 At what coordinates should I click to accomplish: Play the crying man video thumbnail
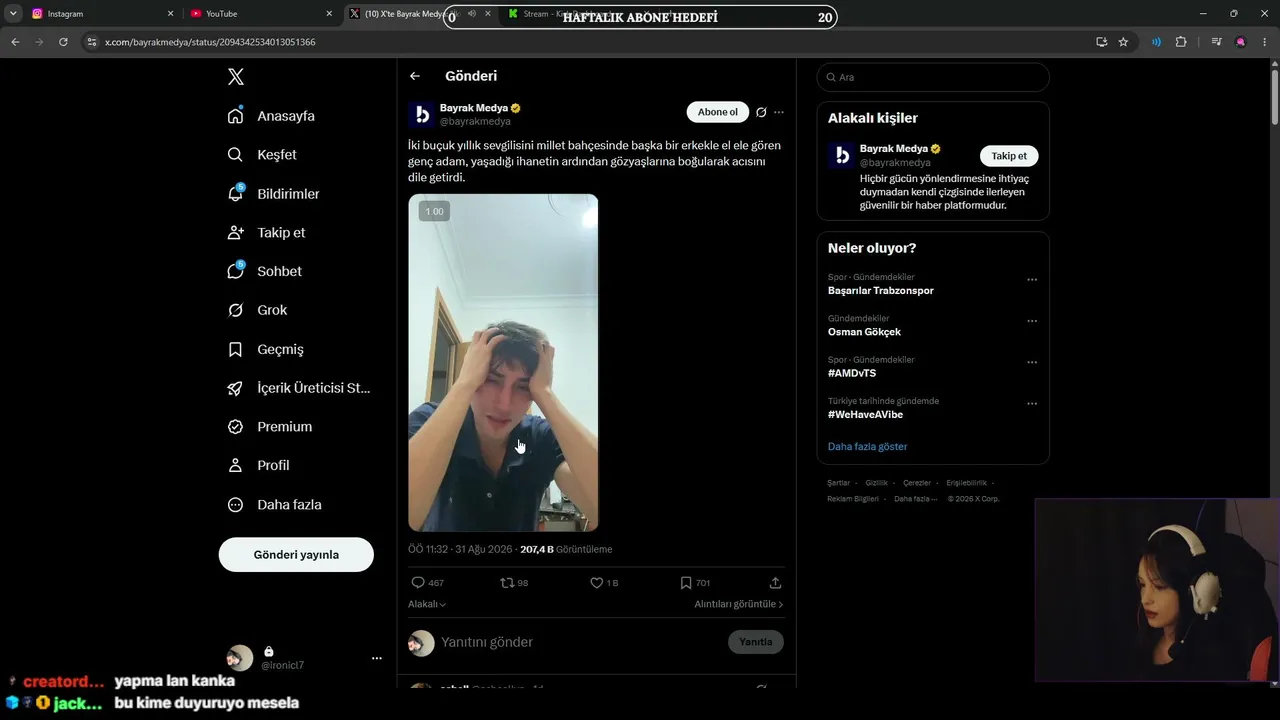click(503, 362)
